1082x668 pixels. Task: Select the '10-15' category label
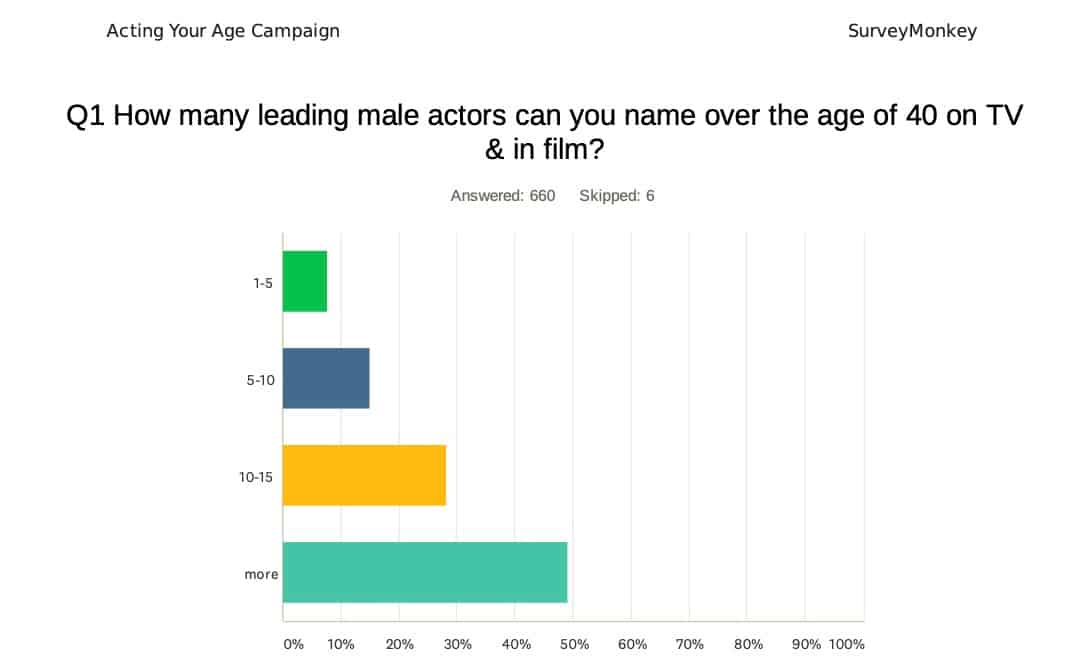pyautogui.click(x=256, y=476)
